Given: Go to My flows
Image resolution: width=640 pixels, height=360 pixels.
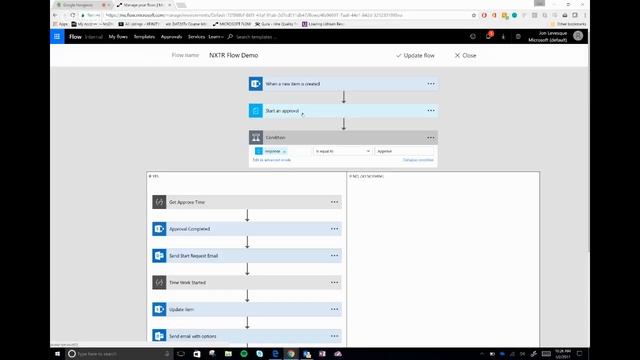Looking at the screenshot, I should tap(118, 37).
